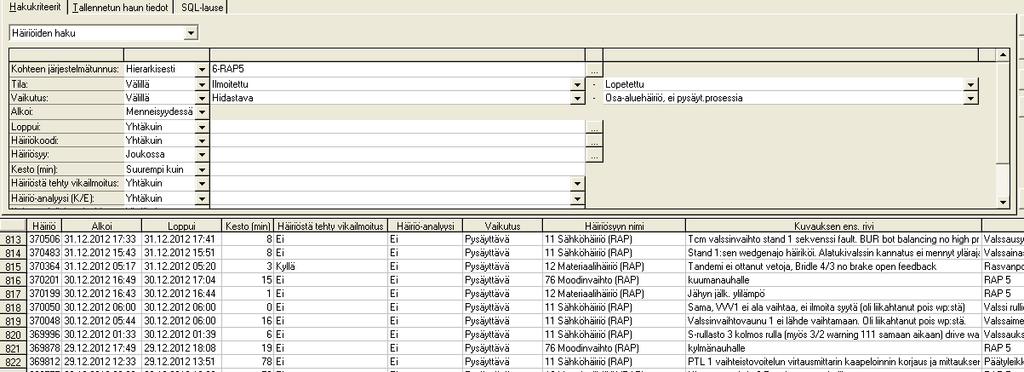Click the 6-RAP5 input field
Viewport: 1024px width, 372px height.
(x=397, y=69)
